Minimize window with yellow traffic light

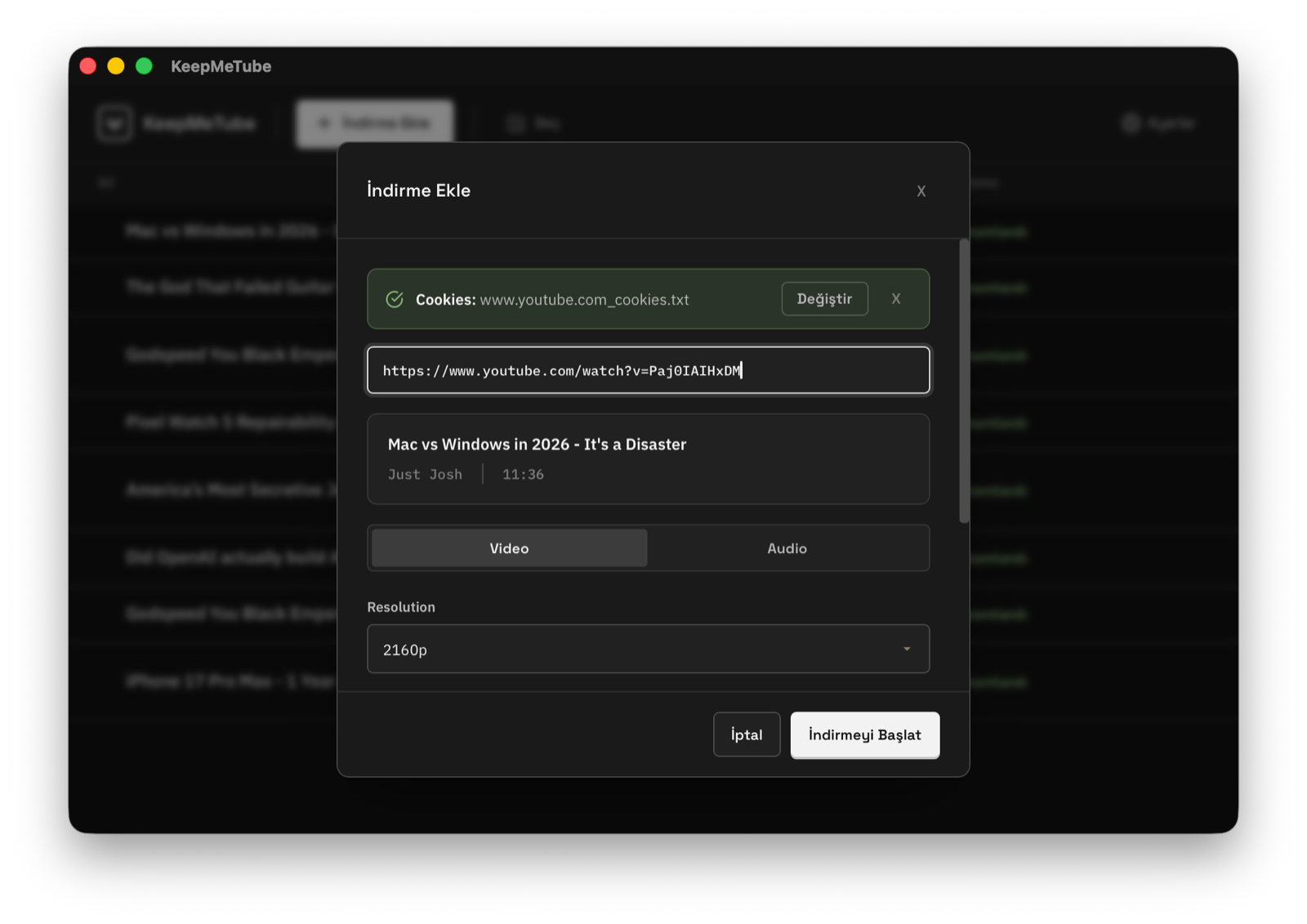click(x=116, y=66)
